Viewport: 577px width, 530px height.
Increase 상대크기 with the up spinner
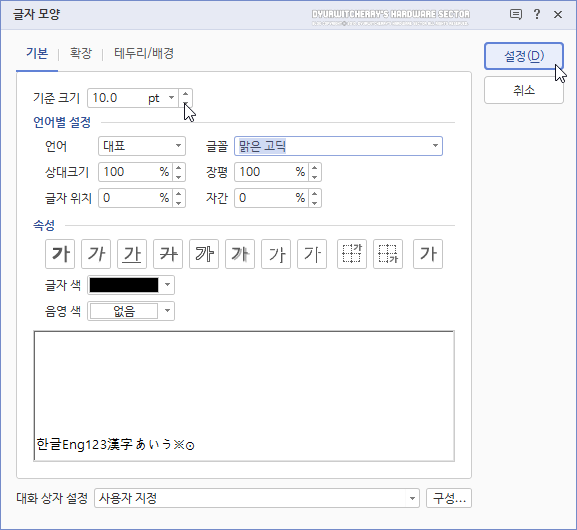[x=179, y=168]
